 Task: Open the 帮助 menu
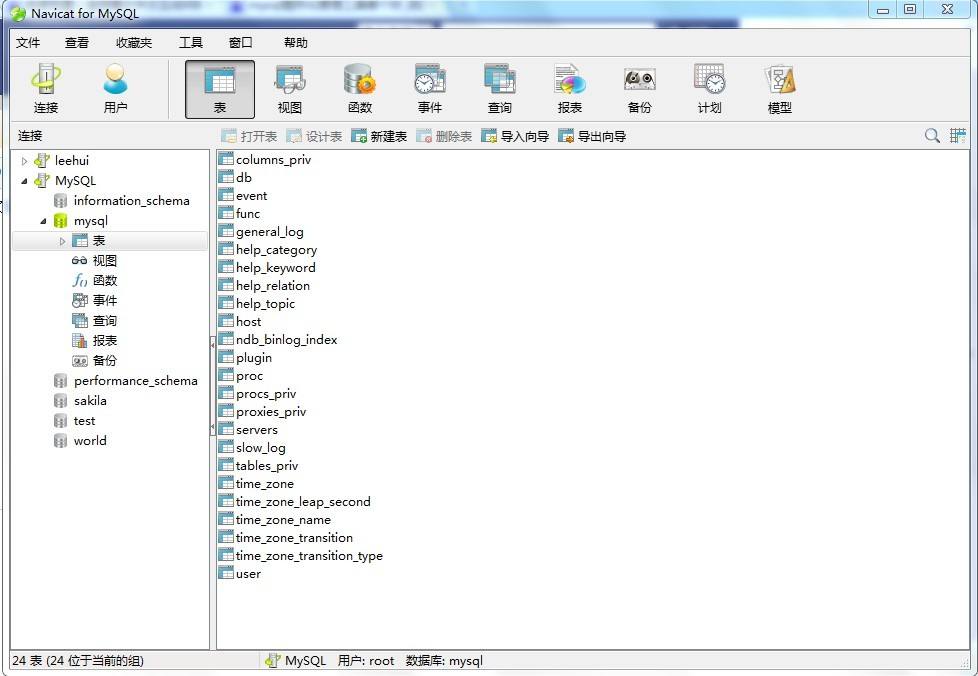pyautogui.click(x=296, y=42)
